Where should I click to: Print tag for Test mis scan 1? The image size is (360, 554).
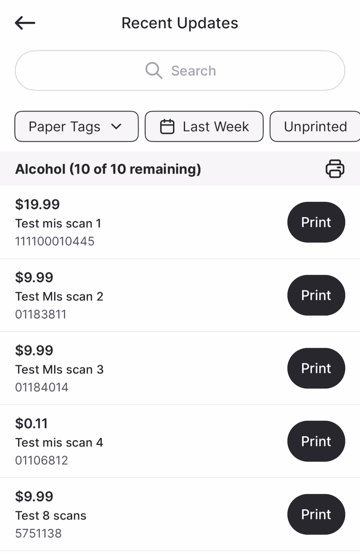pos(316,222)
